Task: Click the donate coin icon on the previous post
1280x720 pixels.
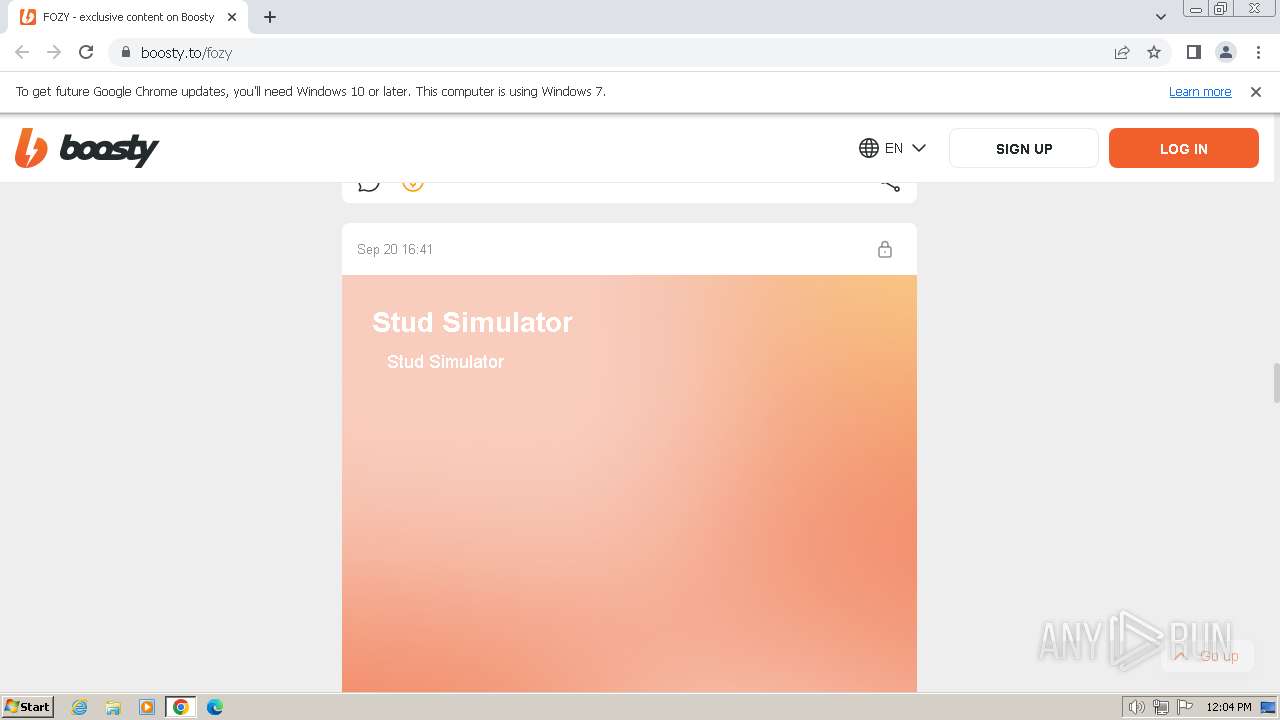Action: click(413, 184)
